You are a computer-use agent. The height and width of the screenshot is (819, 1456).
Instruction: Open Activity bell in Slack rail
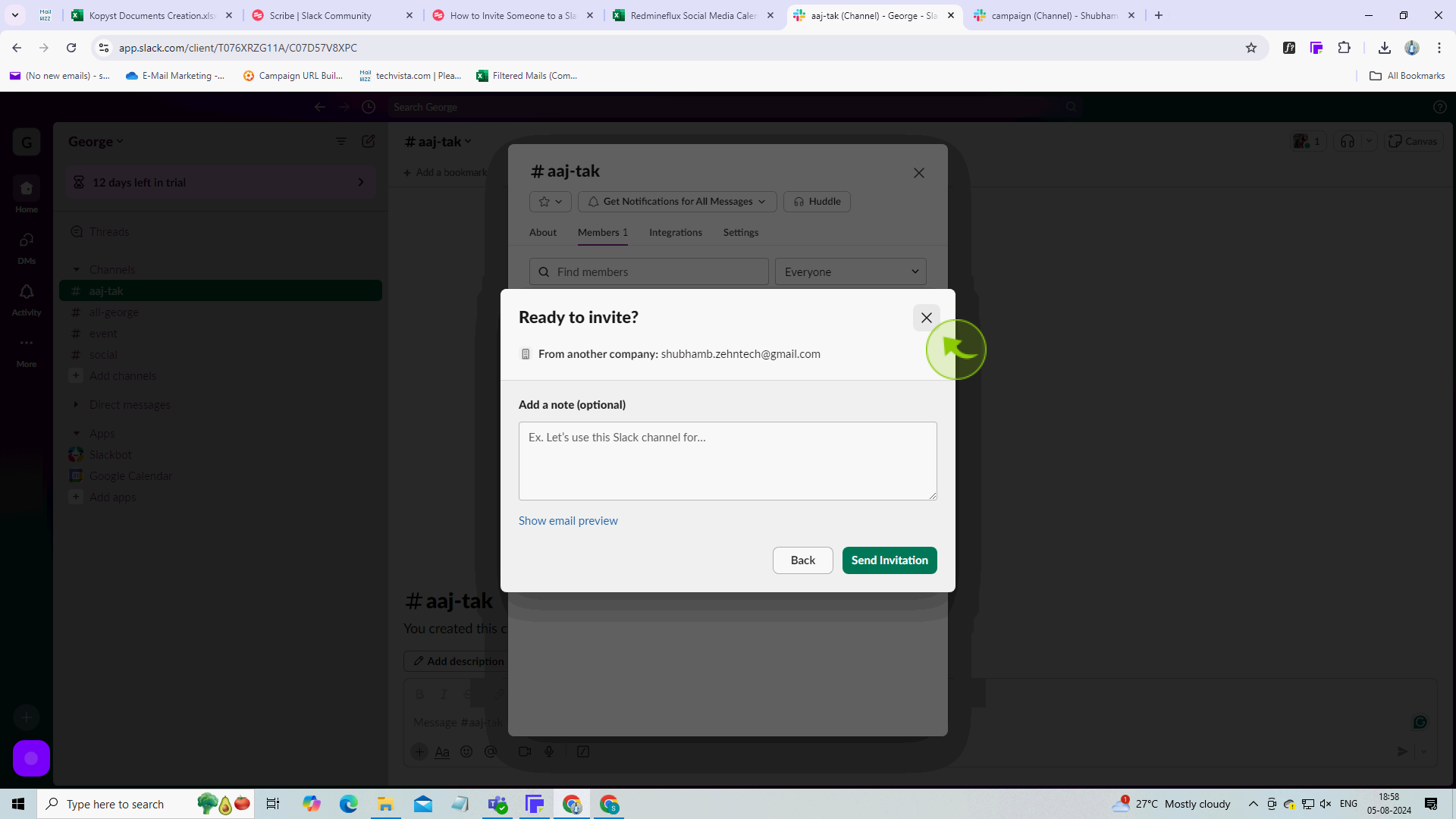27,299
